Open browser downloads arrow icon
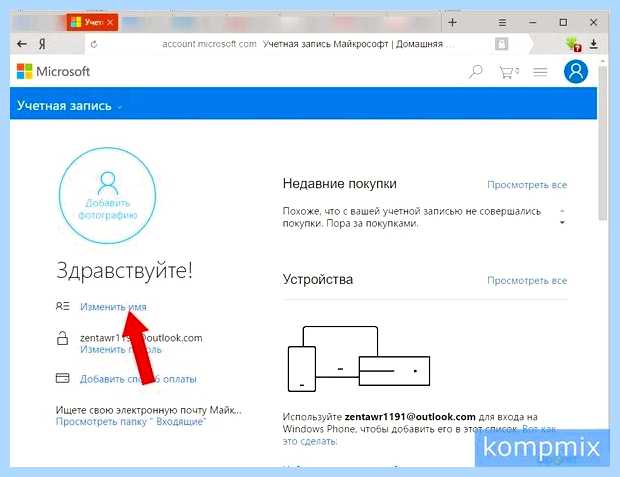The image size is (620, 477). pos(594,44)
